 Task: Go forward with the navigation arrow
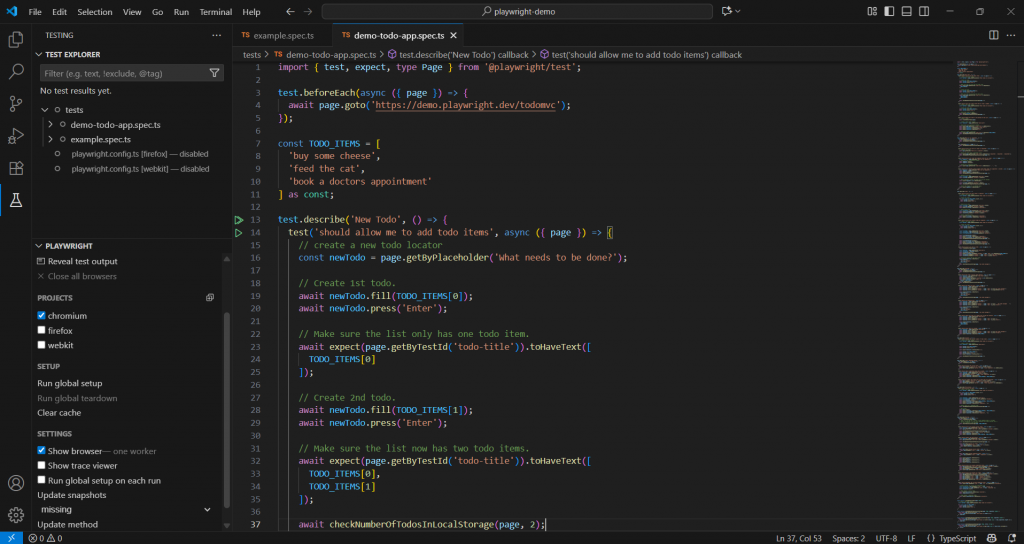pyautogui.click(x=308, y=12)
